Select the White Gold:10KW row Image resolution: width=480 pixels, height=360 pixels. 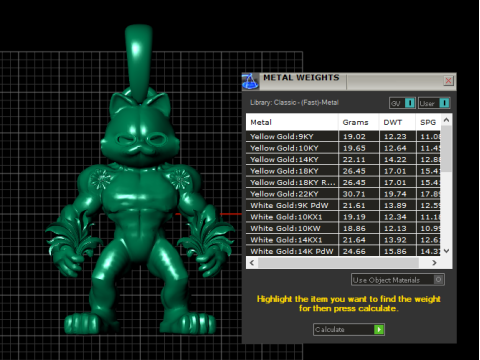[343, 228]
